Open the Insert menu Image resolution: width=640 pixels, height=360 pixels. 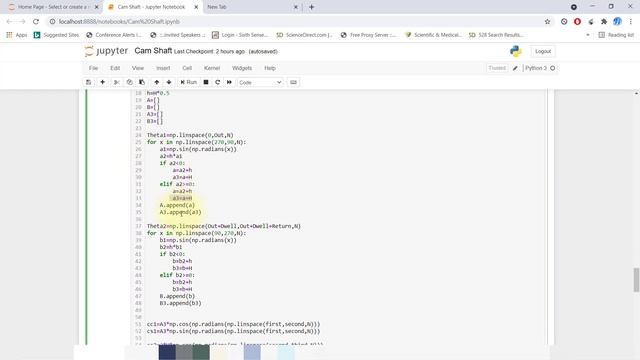click(163, 68)
